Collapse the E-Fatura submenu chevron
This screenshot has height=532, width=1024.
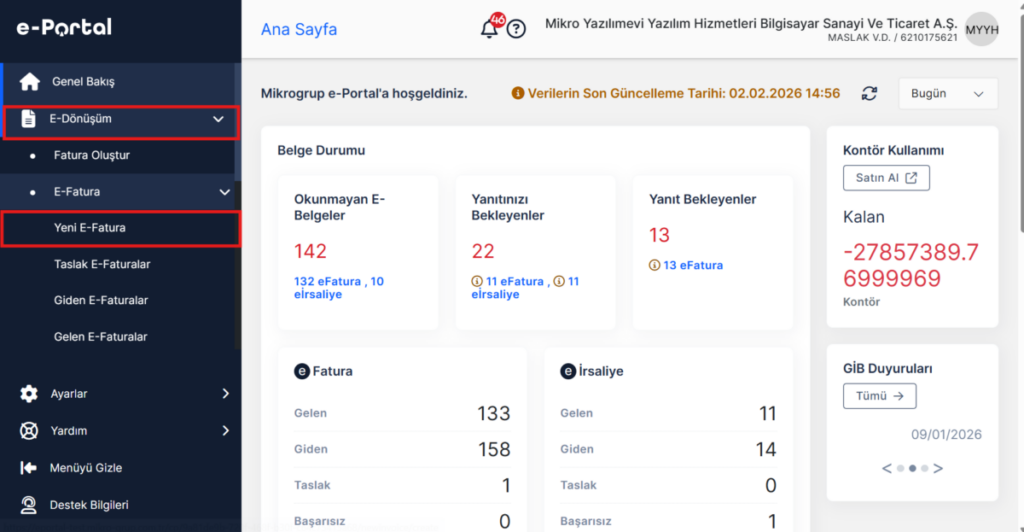(x=224, y=192)
